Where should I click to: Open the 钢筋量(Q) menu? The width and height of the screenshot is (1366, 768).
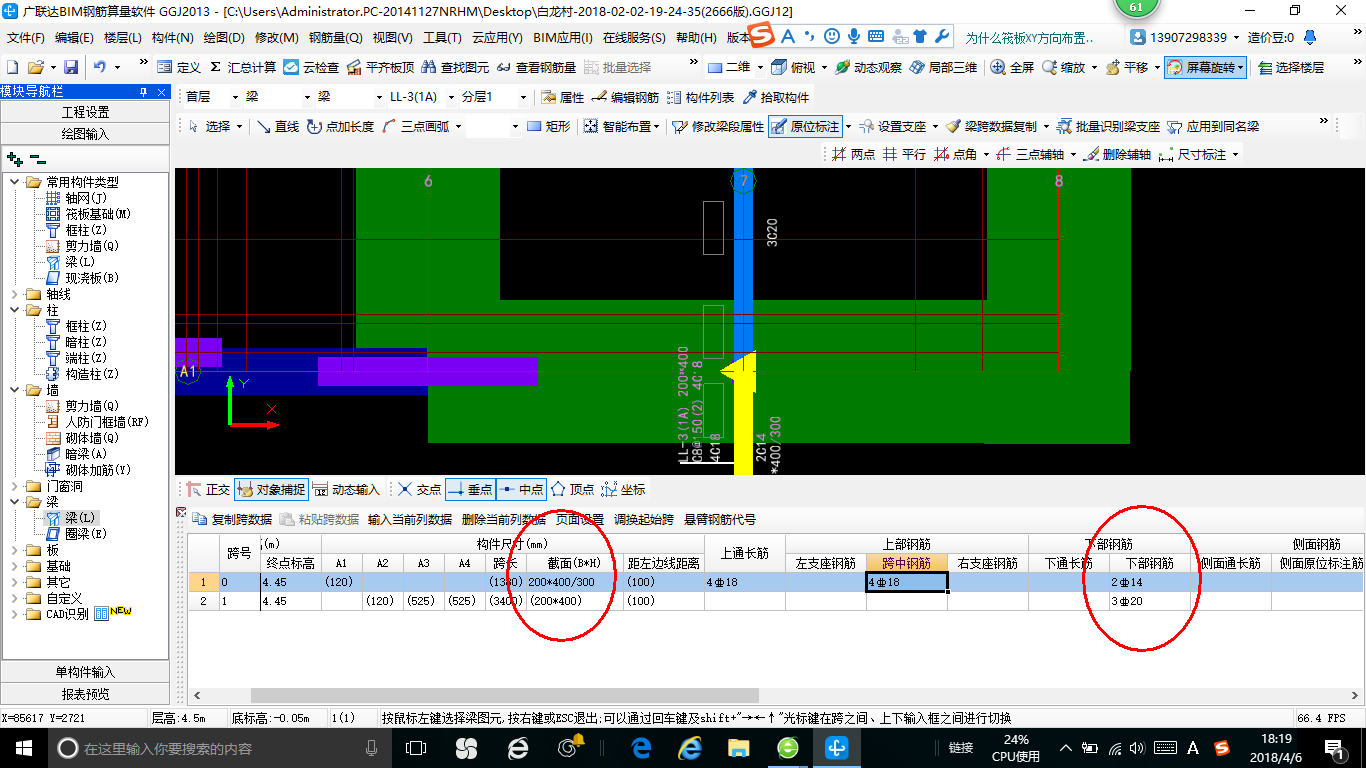(335, 38)
